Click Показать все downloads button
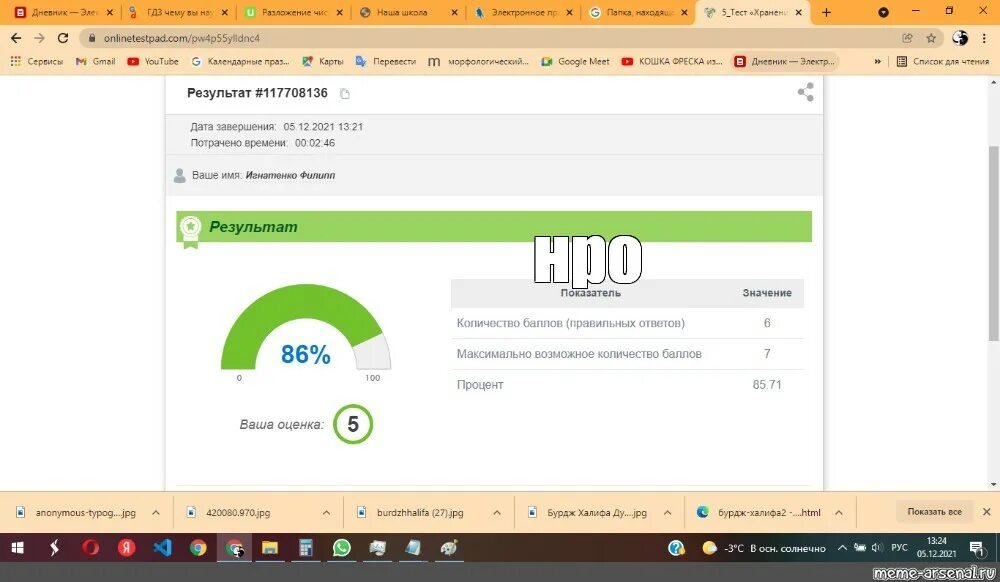 pos(934,512)
